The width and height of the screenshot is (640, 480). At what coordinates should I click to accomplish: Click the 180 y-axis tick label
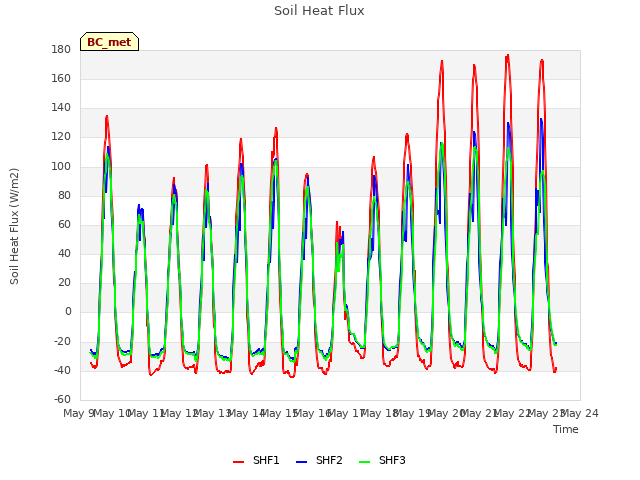point(61,50)
